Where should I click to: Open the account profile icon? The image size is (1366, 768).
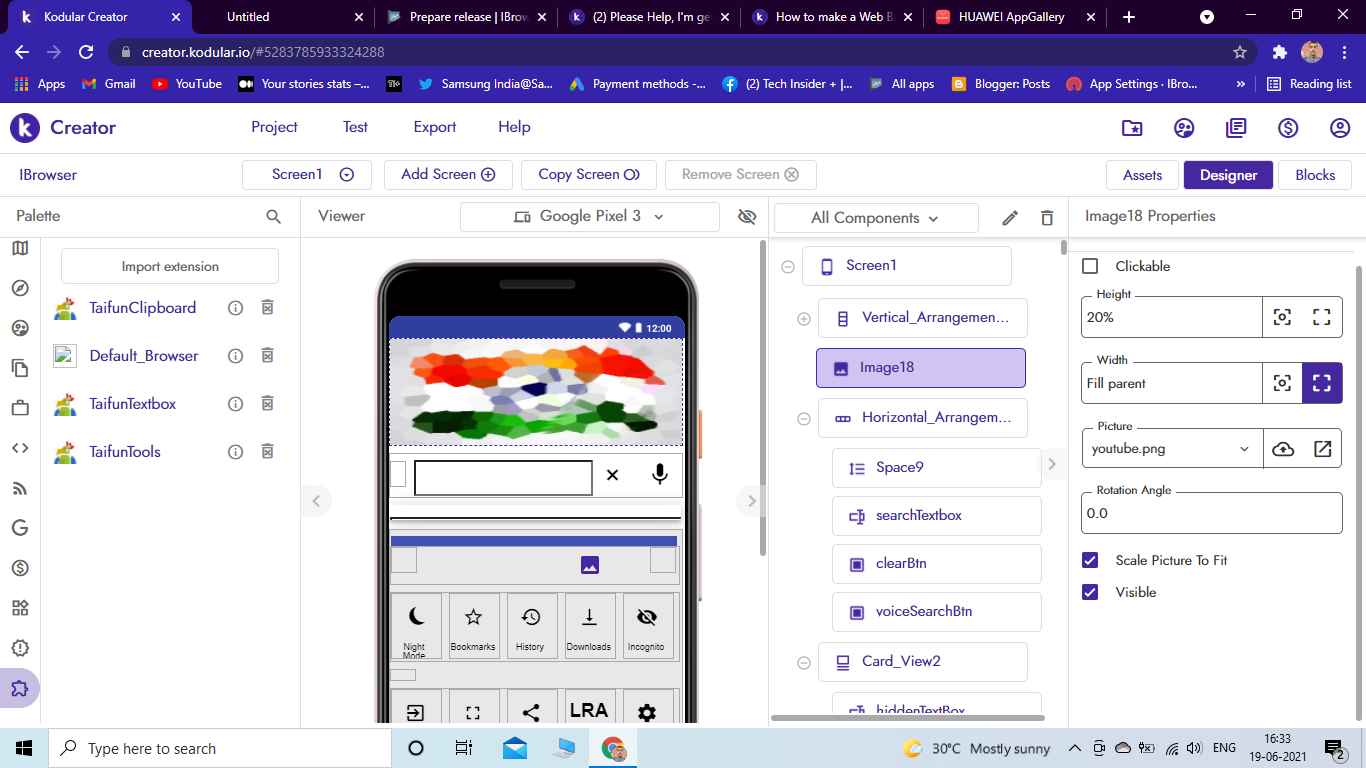pyautogui.click(x=1340, y=128)
